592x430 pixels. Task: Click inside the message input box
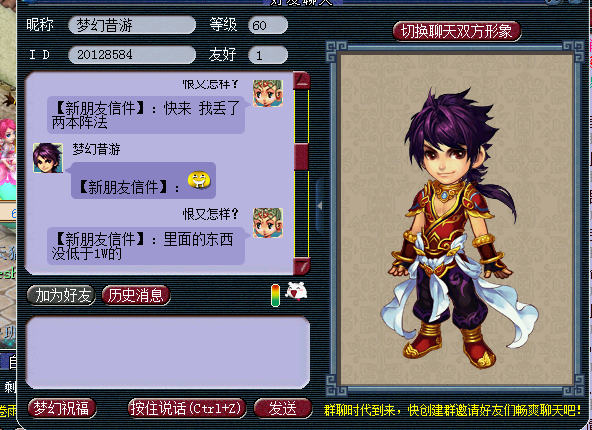click(168, 353)
